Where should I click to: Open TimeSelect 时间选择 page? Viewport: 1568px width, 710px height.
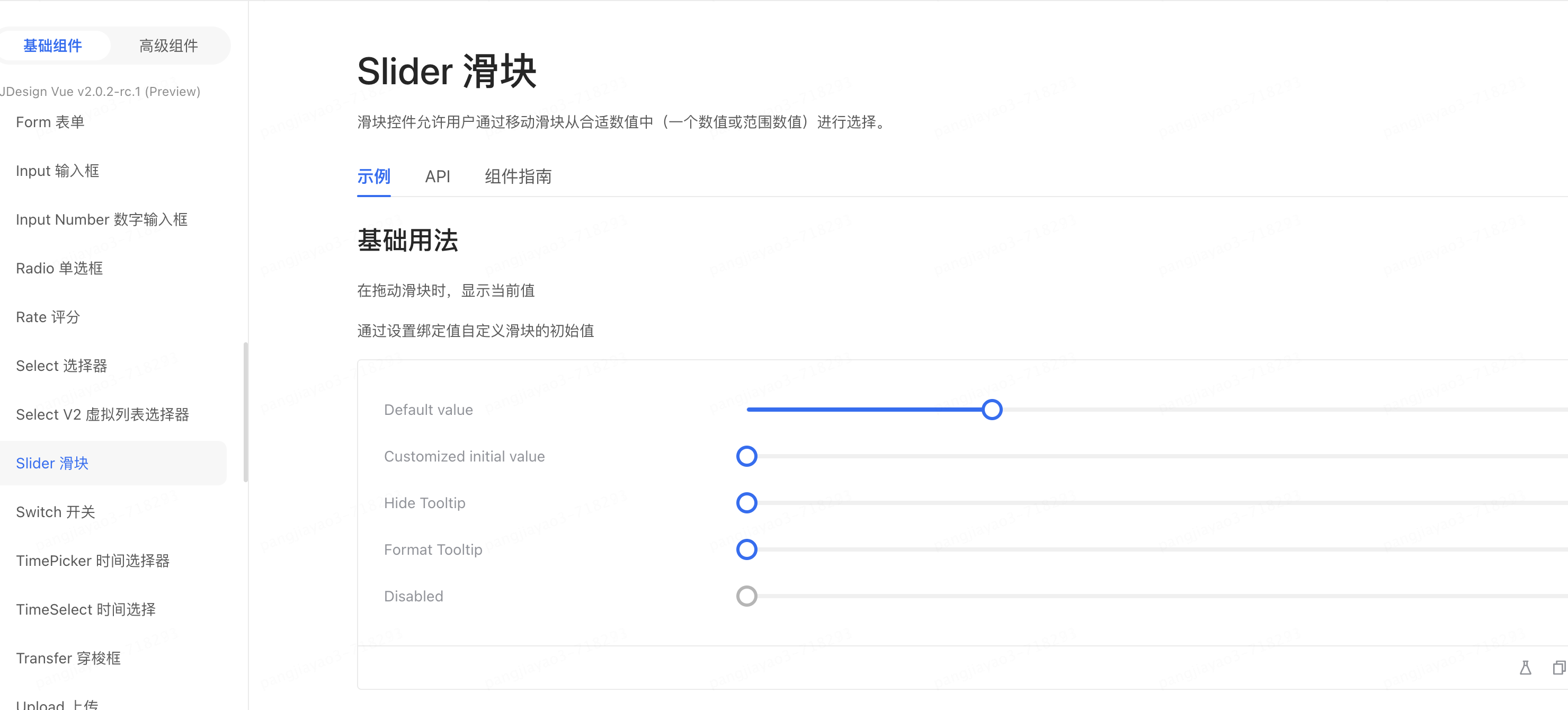[85, 609]
